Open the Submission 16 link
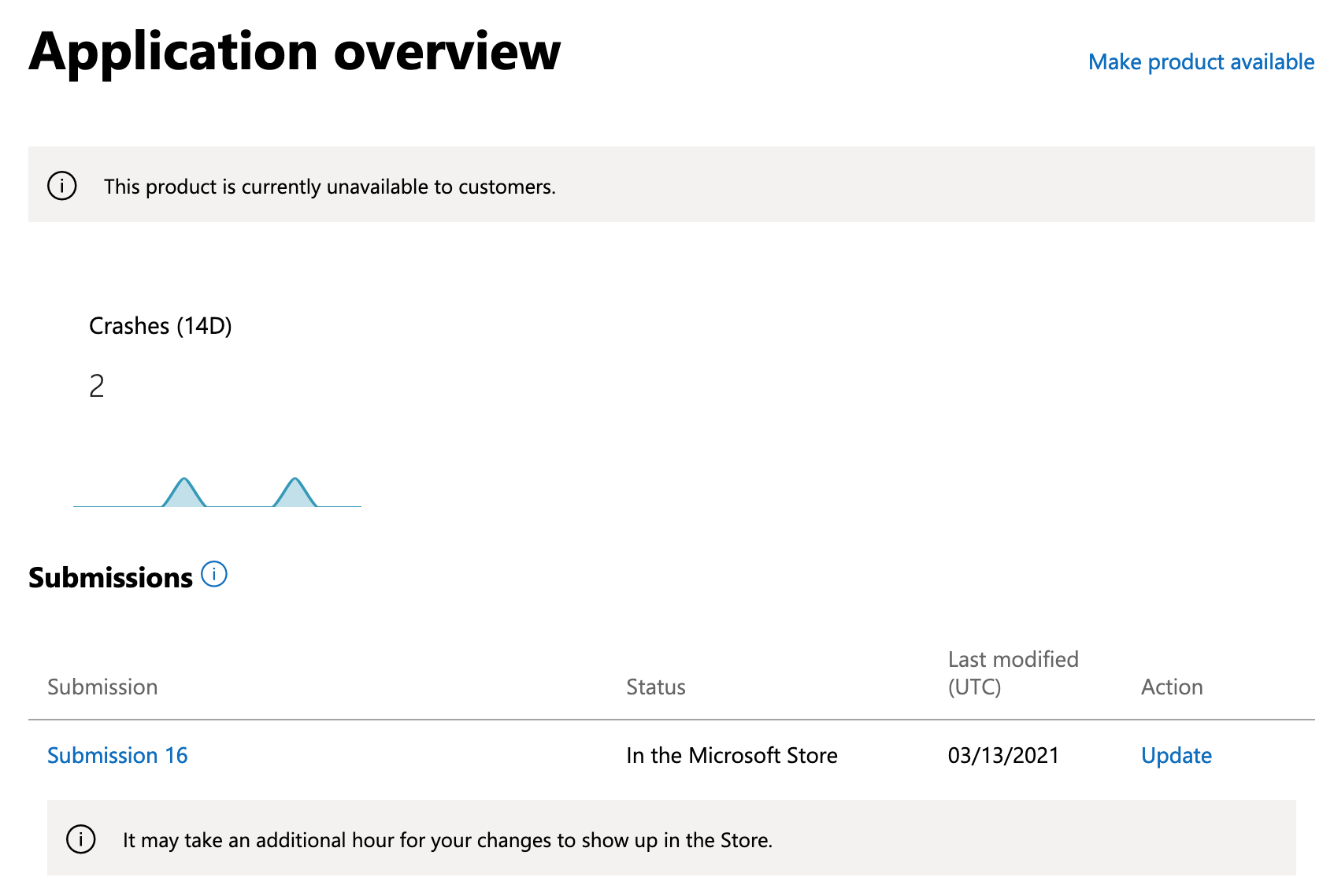 (x=117, y=756)
